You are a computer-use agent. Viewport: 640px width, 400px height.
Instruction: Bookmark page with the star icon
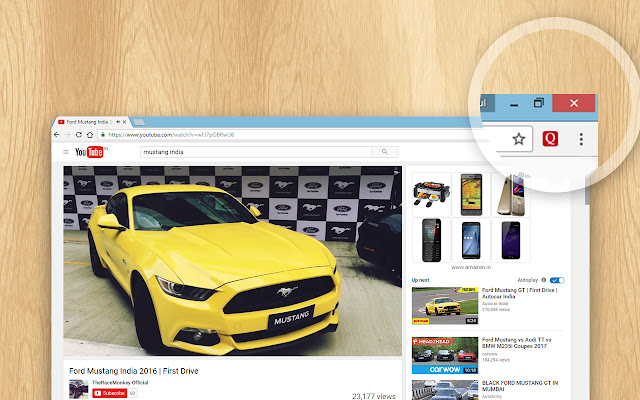click(x=518, y=139)
